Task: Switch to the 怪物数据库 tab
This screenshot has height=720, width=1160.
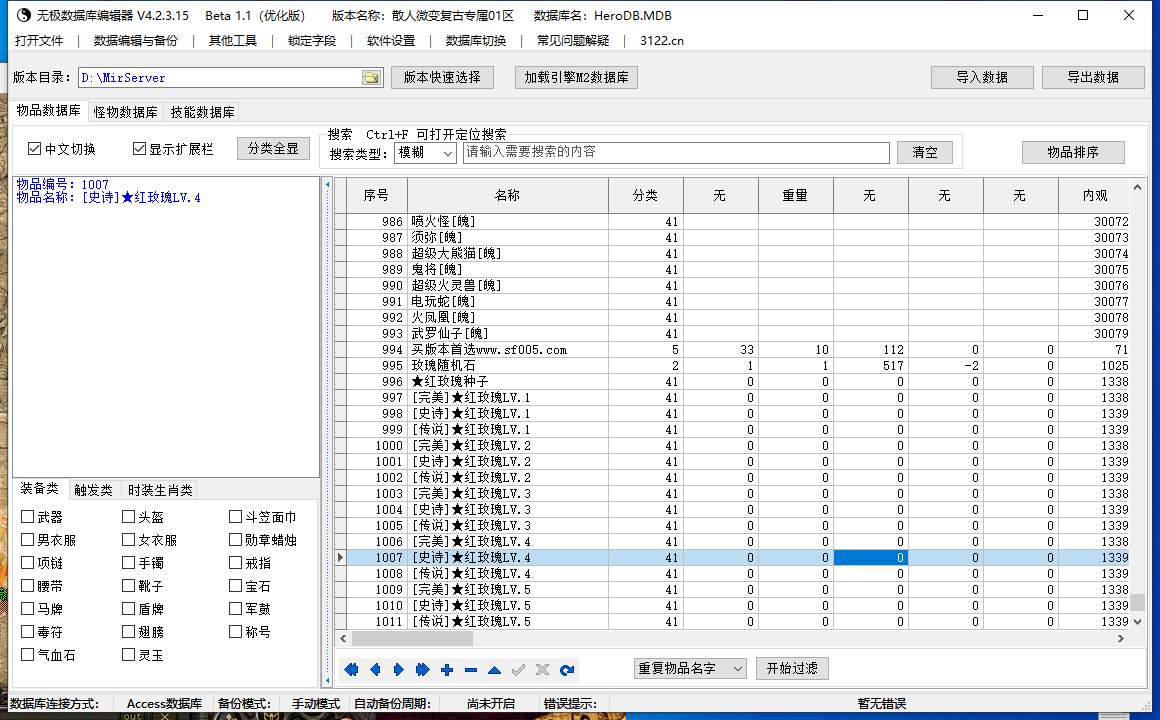Action: (x=126, y=112)
